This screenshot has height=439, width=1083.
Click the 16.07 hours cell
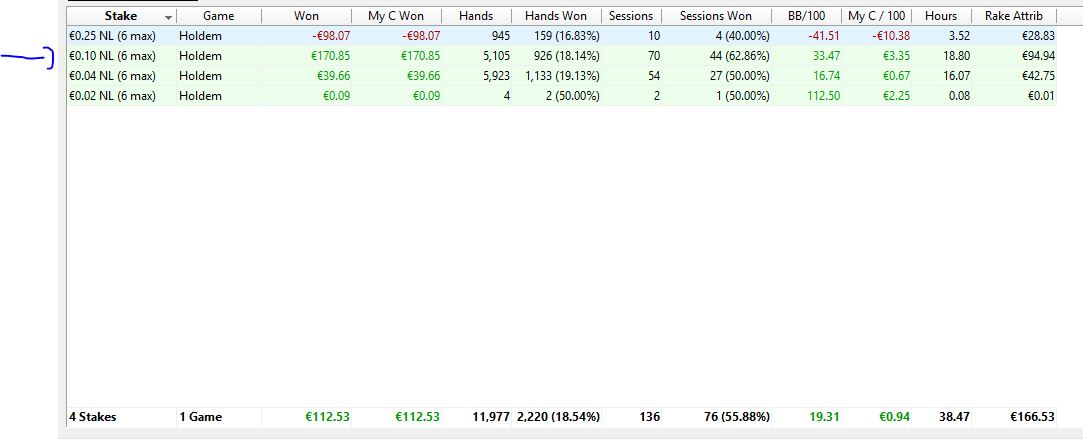[x=955, y=76]
